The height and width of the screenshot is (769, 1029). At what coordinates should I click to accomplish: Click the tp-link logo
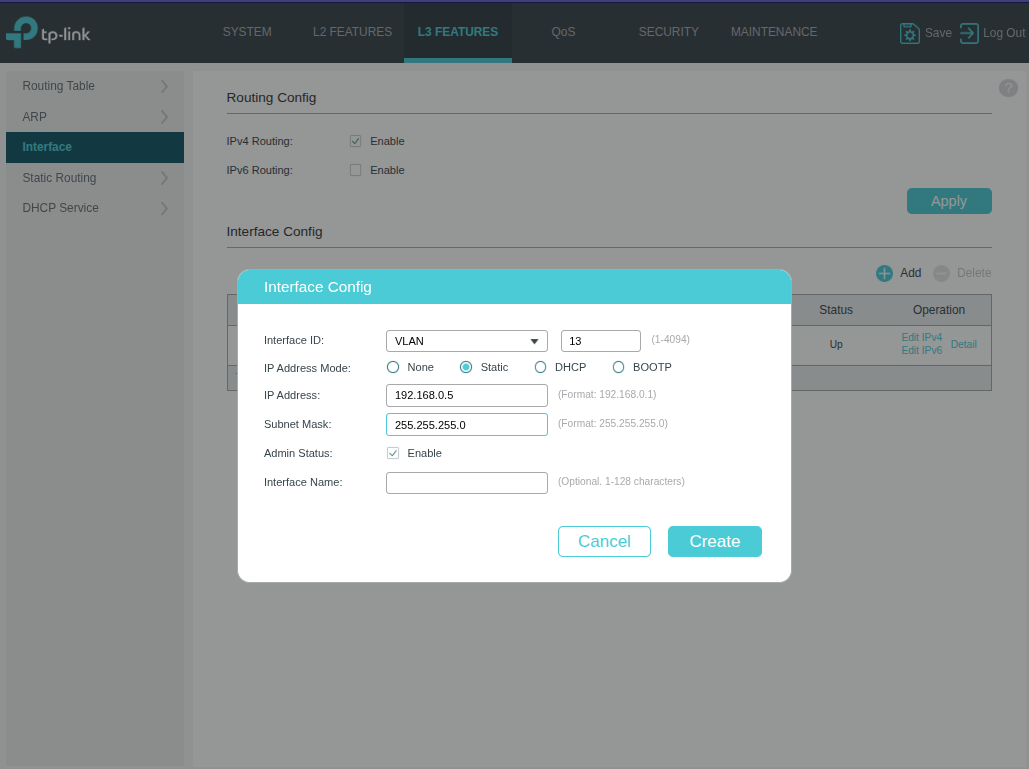point(48,32)
